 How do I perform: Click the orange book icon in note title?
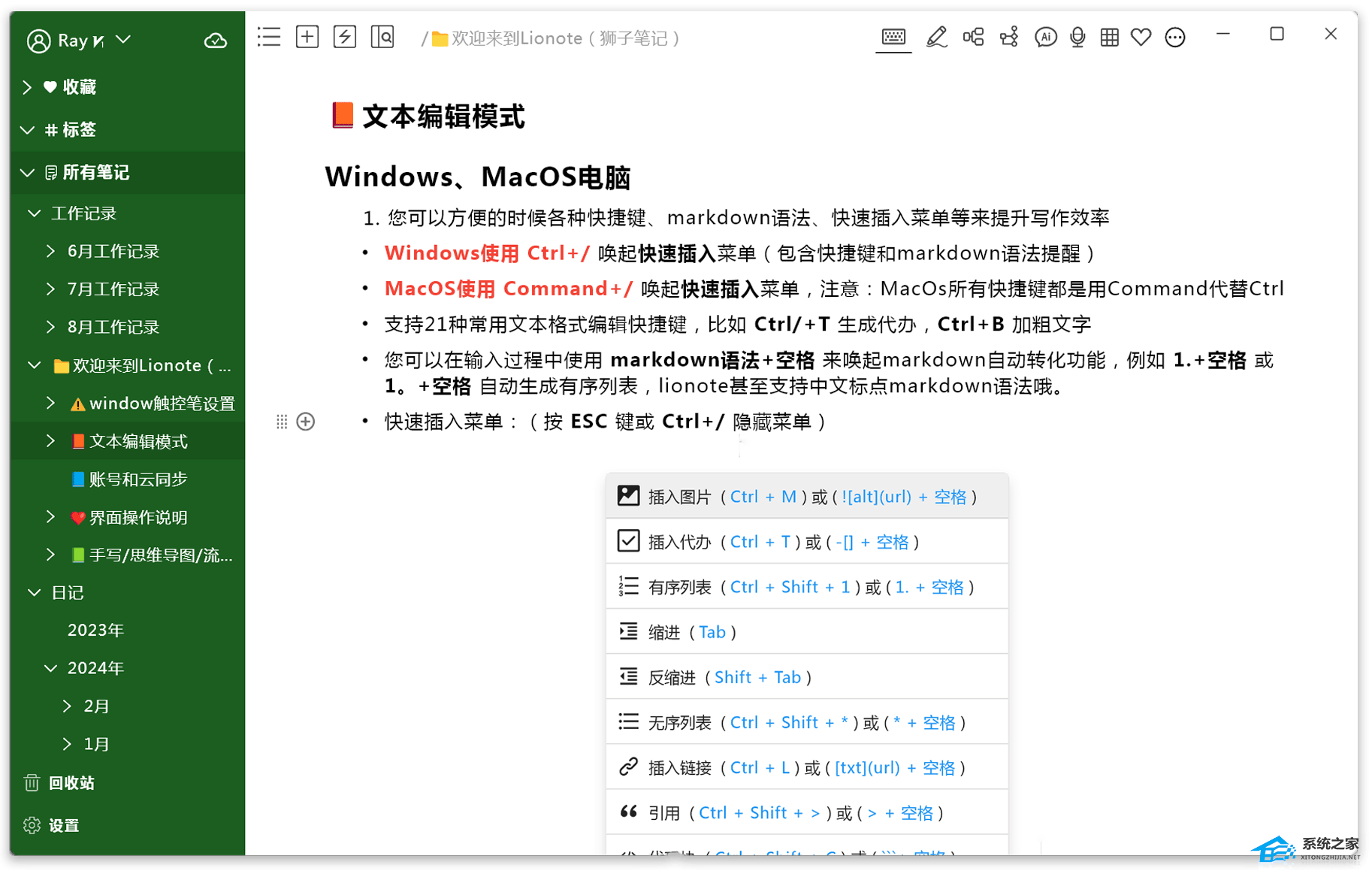pos(343,116)
